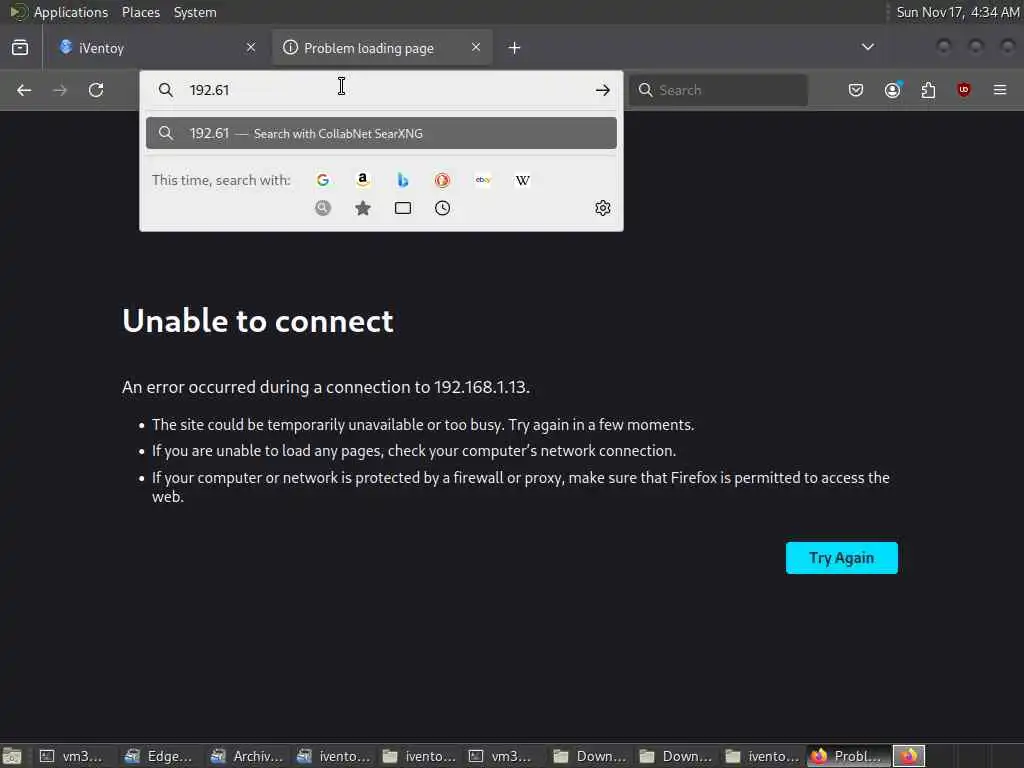Screen dimensions: 1024x768
Task: Search this time with Amazon
Action: click(362, 180)
